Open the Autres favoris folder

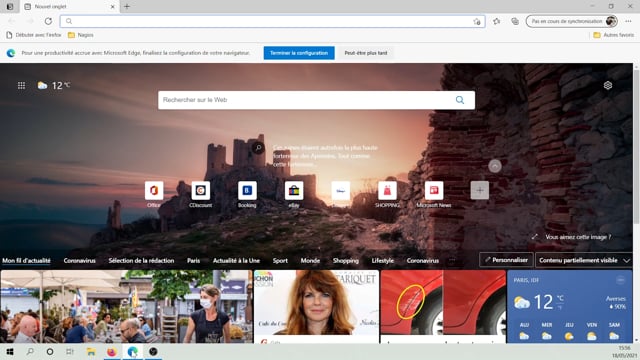point(613,35)
